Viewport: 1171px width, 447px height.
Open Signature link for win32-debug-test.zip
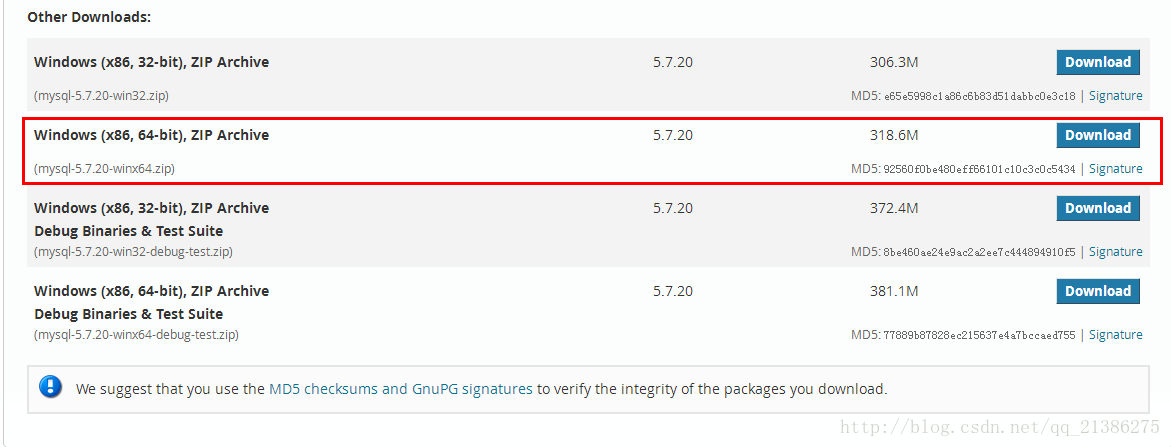point(1115,251)
